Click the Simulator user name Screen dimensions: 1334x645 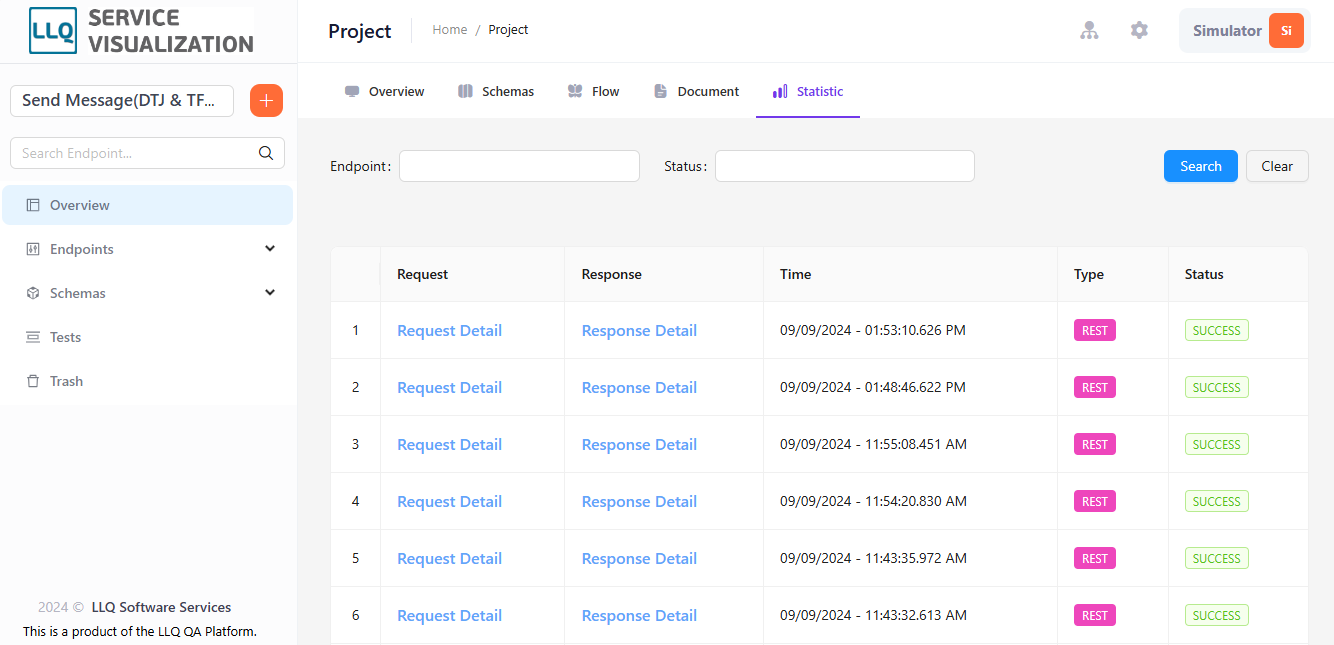1227,31
